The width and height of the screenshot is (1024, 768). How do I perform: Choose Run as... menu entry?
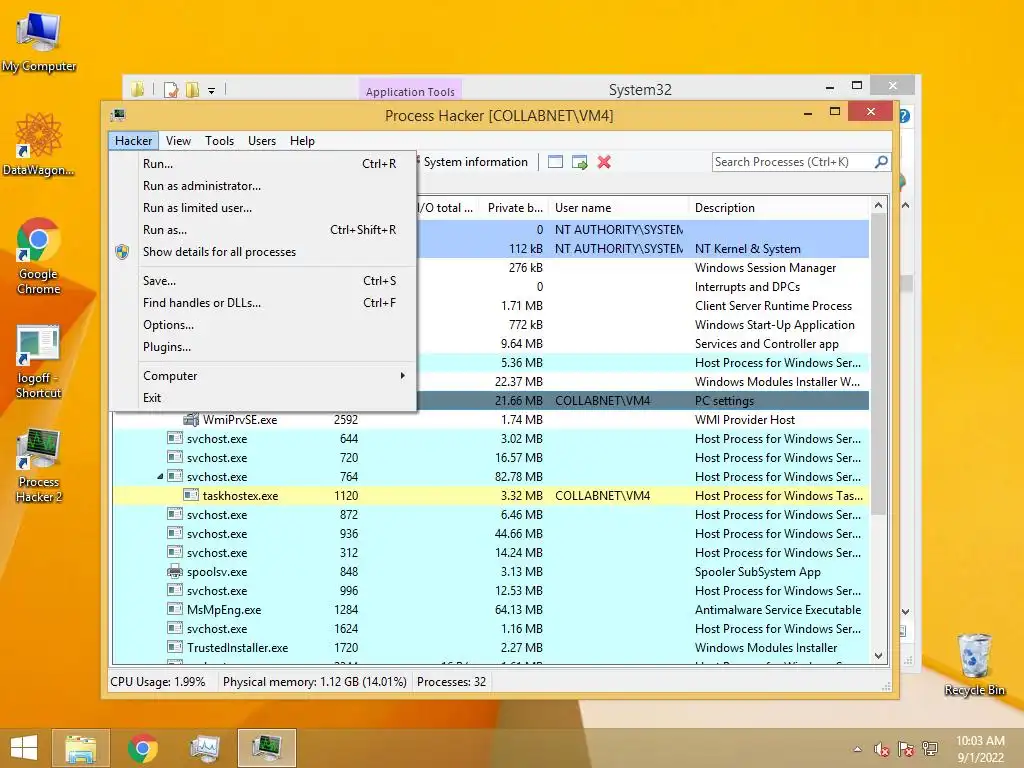(x=278, y=230)
